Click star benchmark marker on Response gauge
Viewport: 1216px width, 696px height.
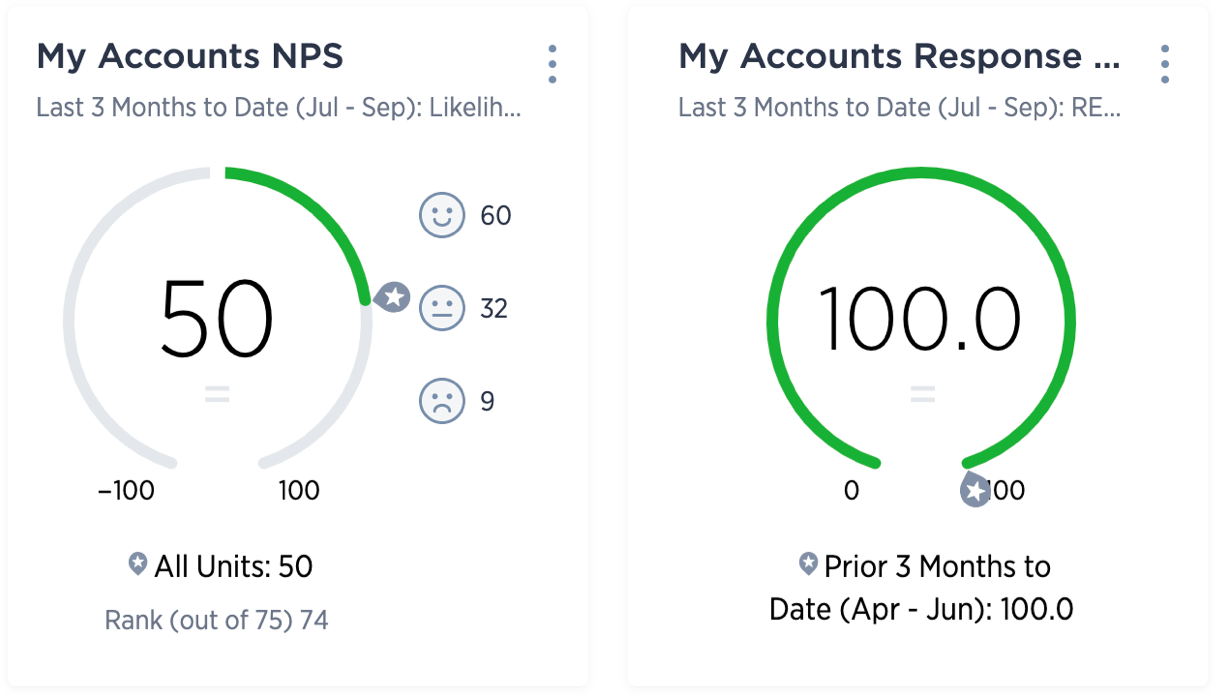975,491
